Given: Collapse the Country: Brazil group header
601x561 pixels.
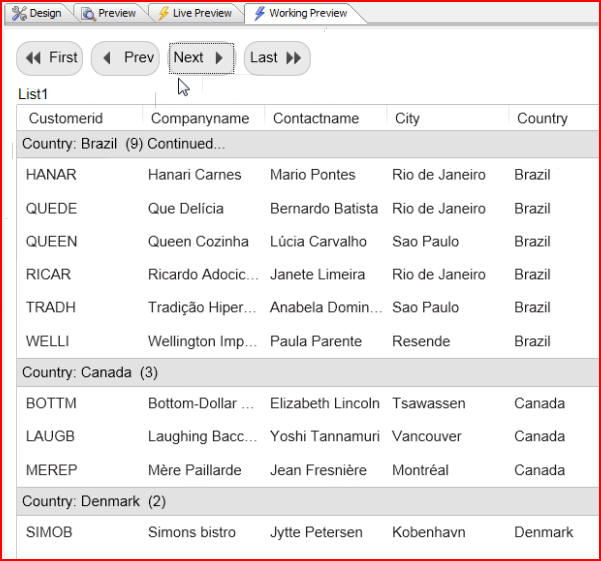Looking at the screenshot, I should [308, 144].
